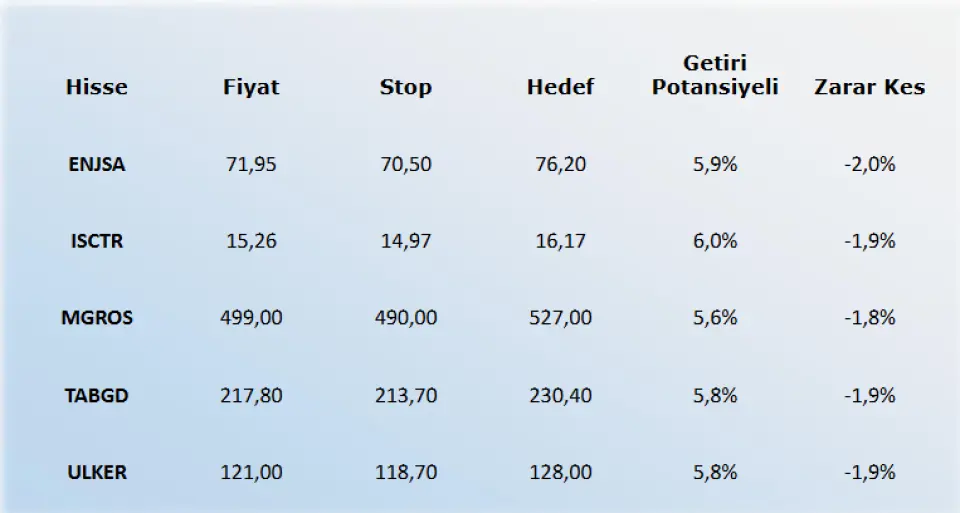
Task: Select the Fiyat column header
Action: pos(251,87)
